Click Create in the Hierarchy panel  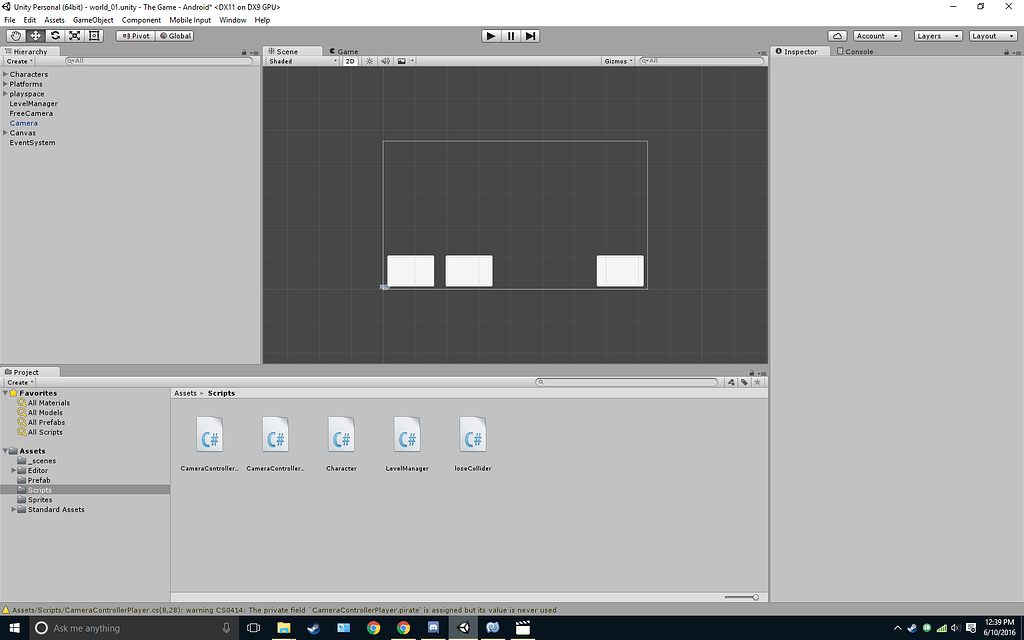pyautogui.click(x=18, y=61)
